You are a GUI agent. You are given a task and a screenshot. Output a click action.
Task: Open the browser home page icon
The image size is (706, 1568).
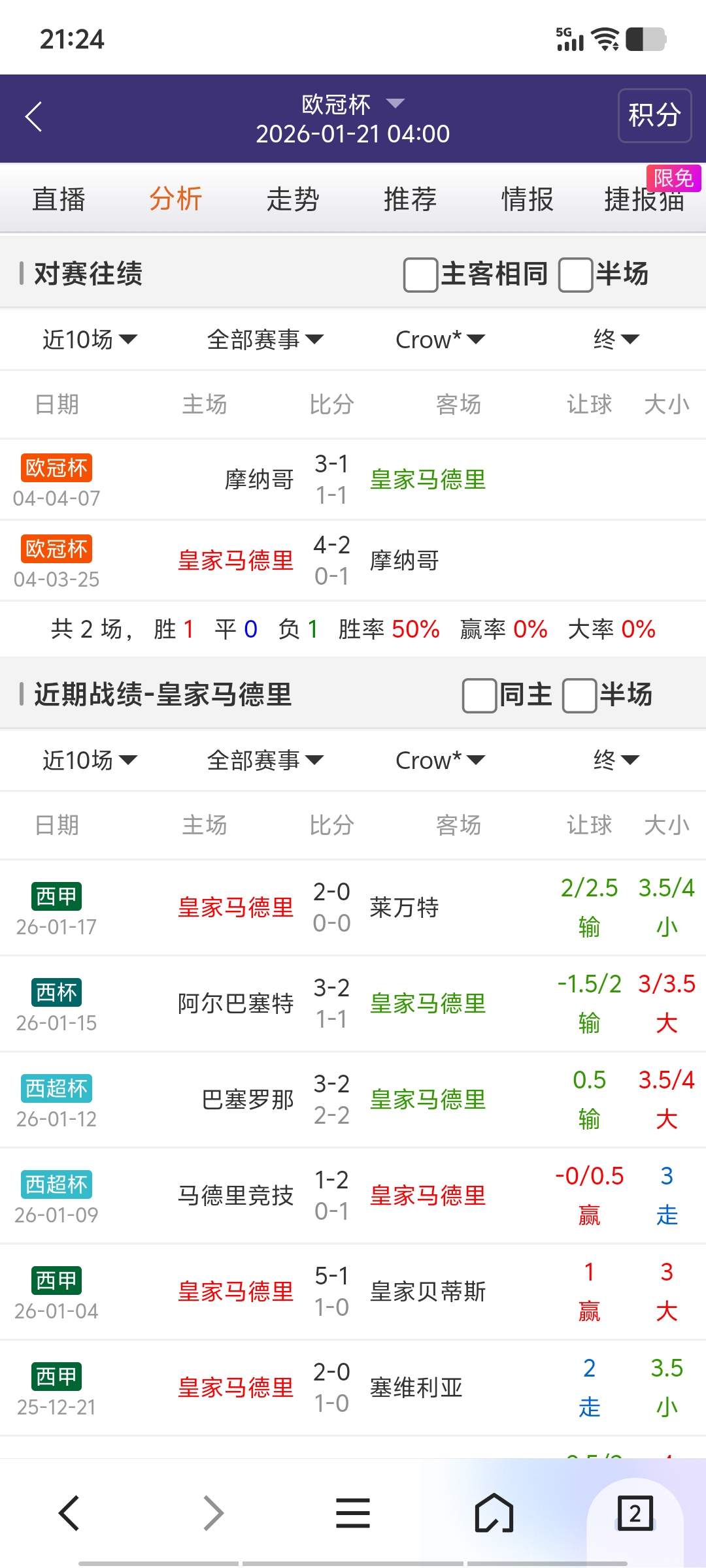click(494, 1512)
